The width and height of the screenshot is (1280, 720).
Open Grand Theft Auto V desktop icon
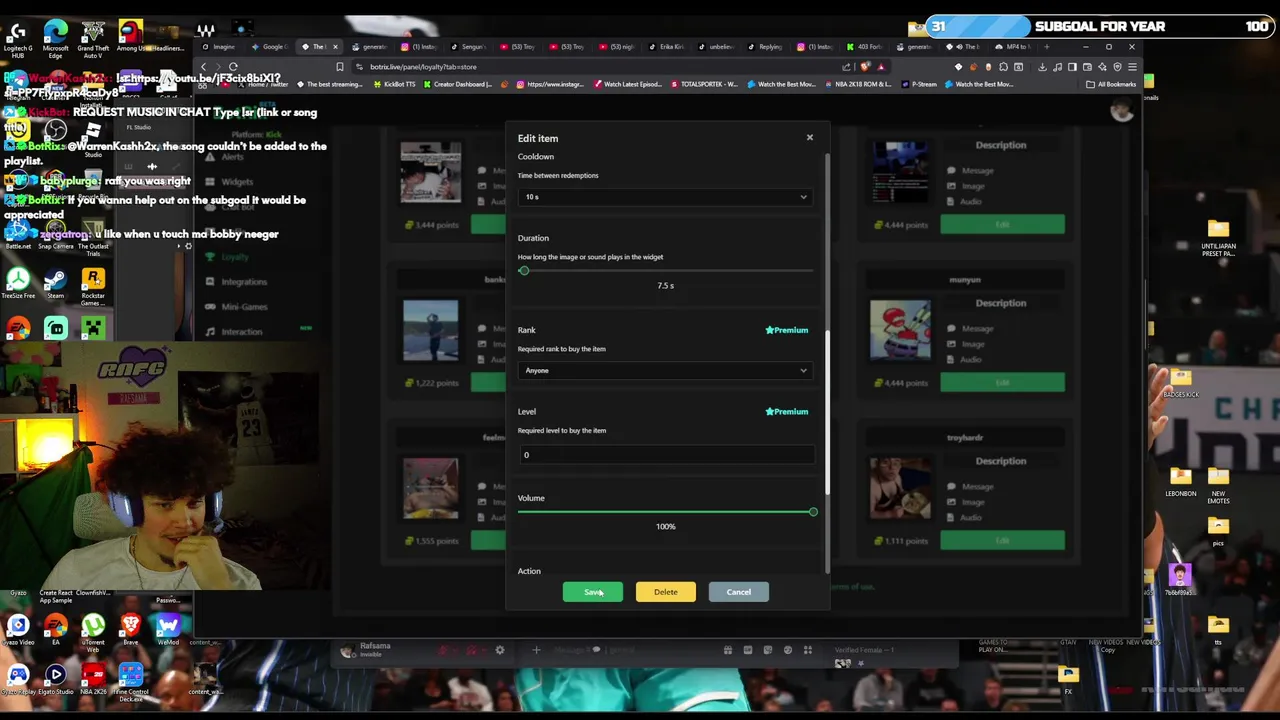(x=93, y=37)
